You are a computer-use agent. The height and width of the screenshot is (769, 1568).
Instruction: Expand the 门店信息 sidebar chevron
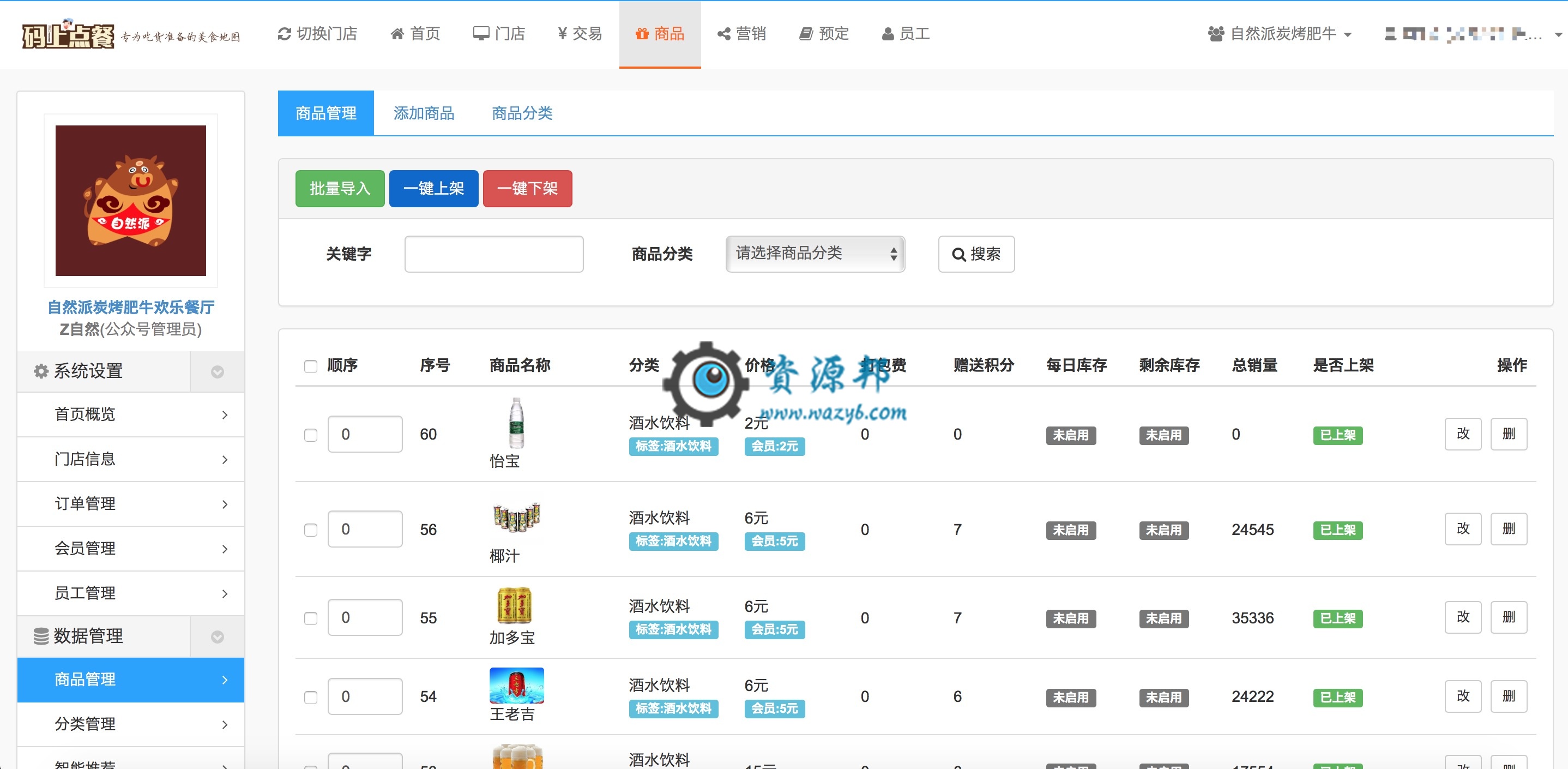coord(225,459)
